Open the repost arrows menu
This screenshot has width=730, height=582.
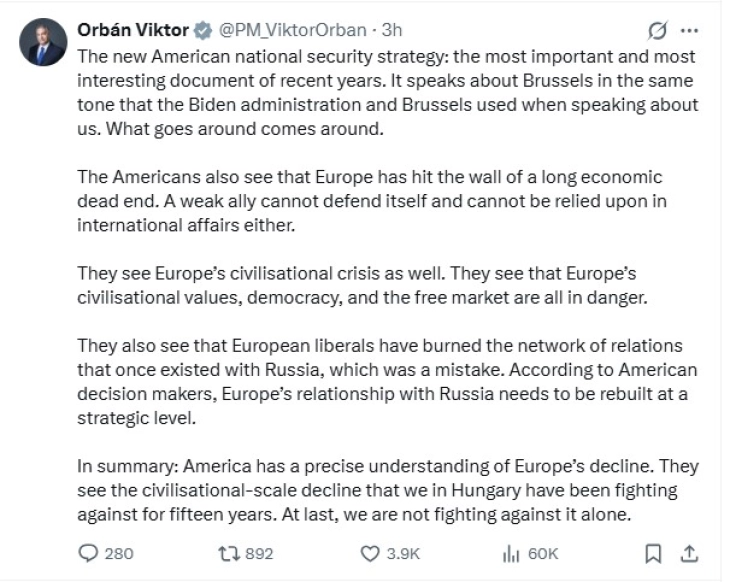(x=229, y=553)
